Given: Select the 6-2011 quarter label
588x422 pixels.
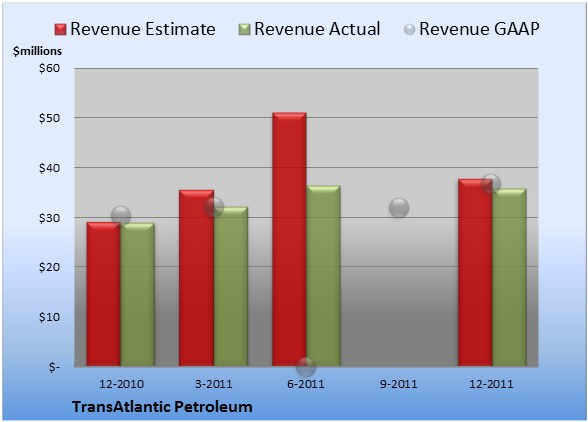Looking at the screenshot, I should pos(306,384).
